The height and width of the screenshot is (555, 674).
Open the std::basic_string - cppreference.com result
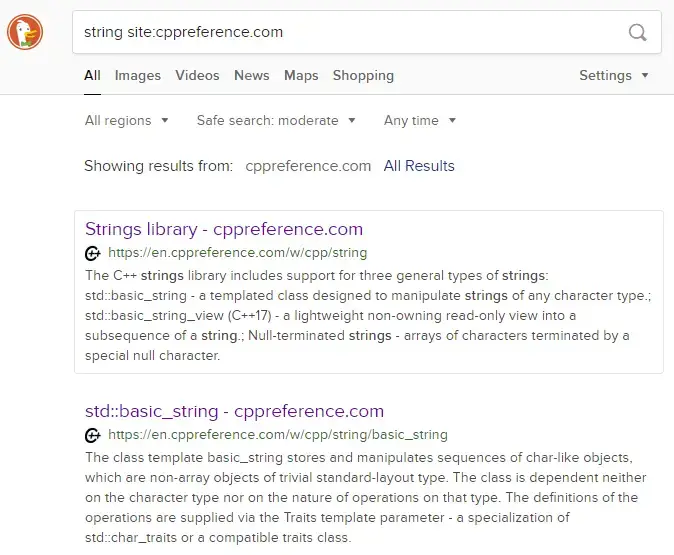[234, 411]
